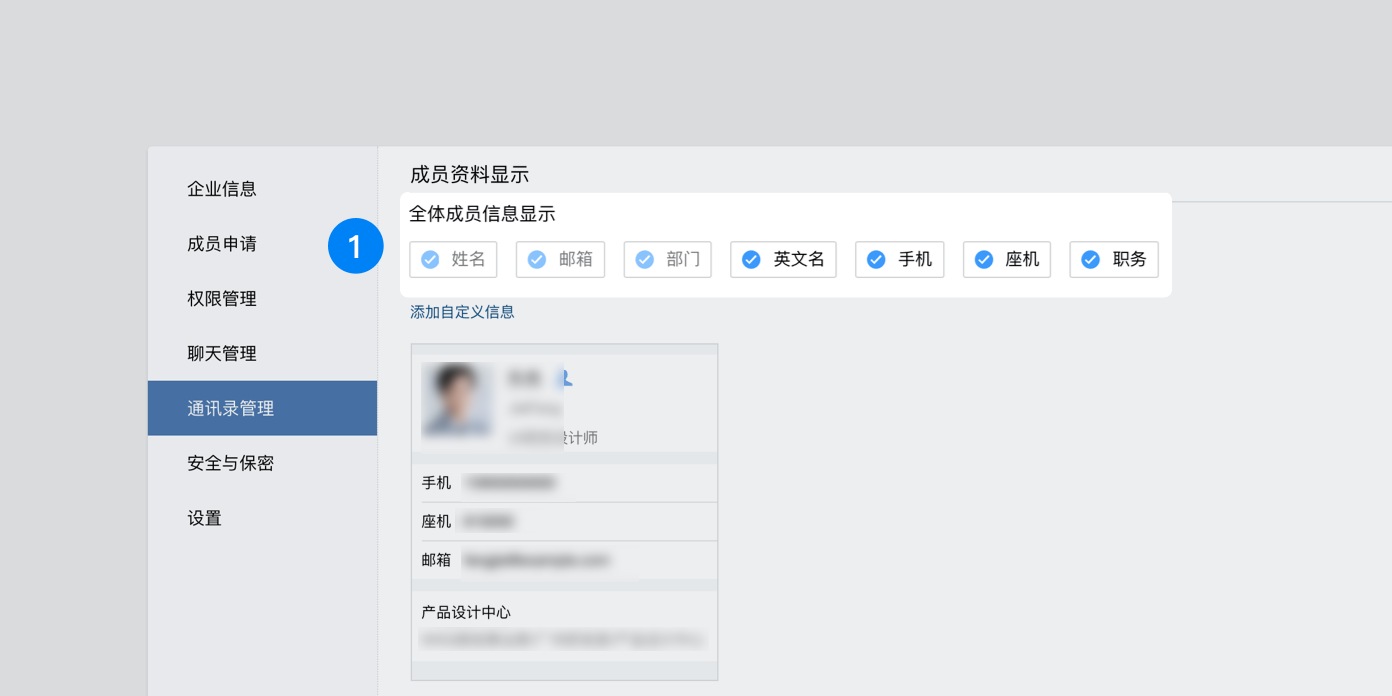Go to 权限管理 section
The height and width of the screenshot is (696, 1392).
tap(262, 298)
